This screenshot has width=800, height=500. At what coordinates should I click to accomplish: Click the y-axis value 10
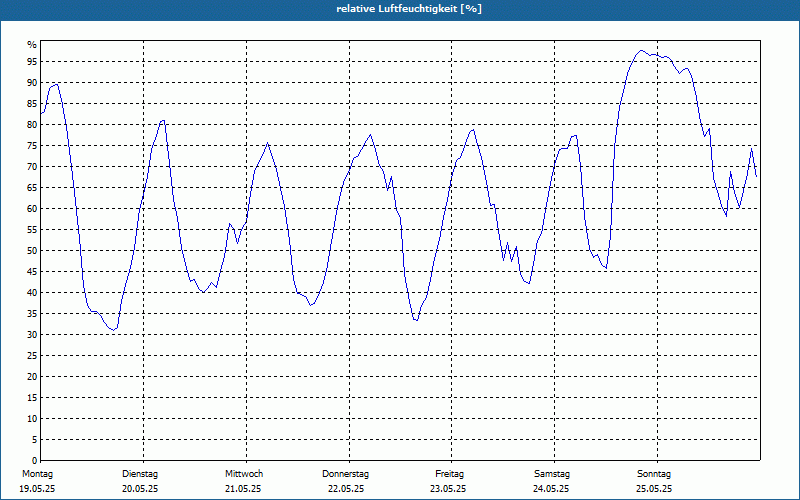coord(32,419)
